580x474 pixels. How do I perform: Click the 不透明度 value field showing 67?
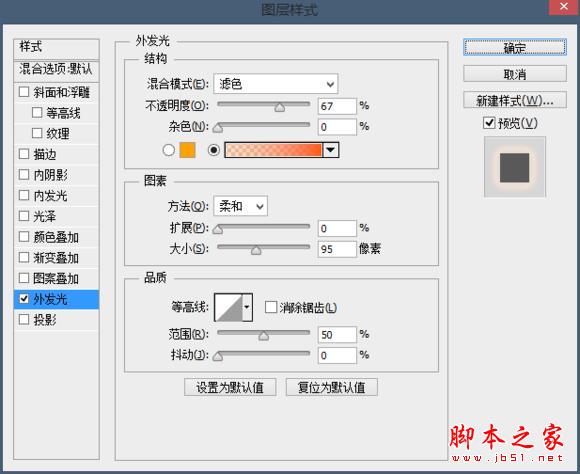(337, 106)
